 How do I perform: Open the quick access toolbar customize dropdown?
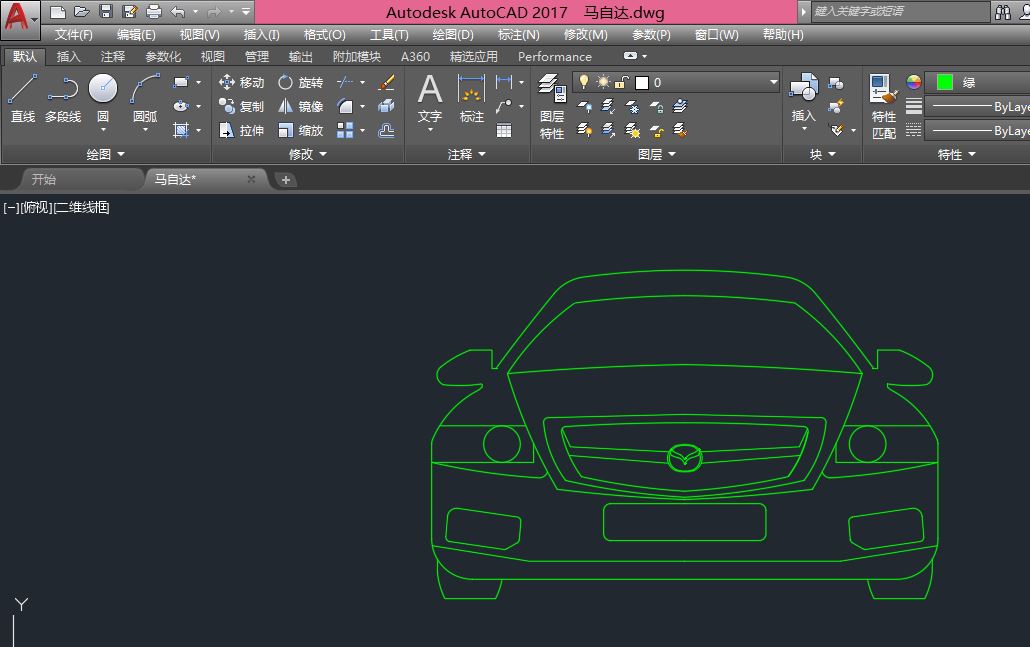(x=246, y=11)
